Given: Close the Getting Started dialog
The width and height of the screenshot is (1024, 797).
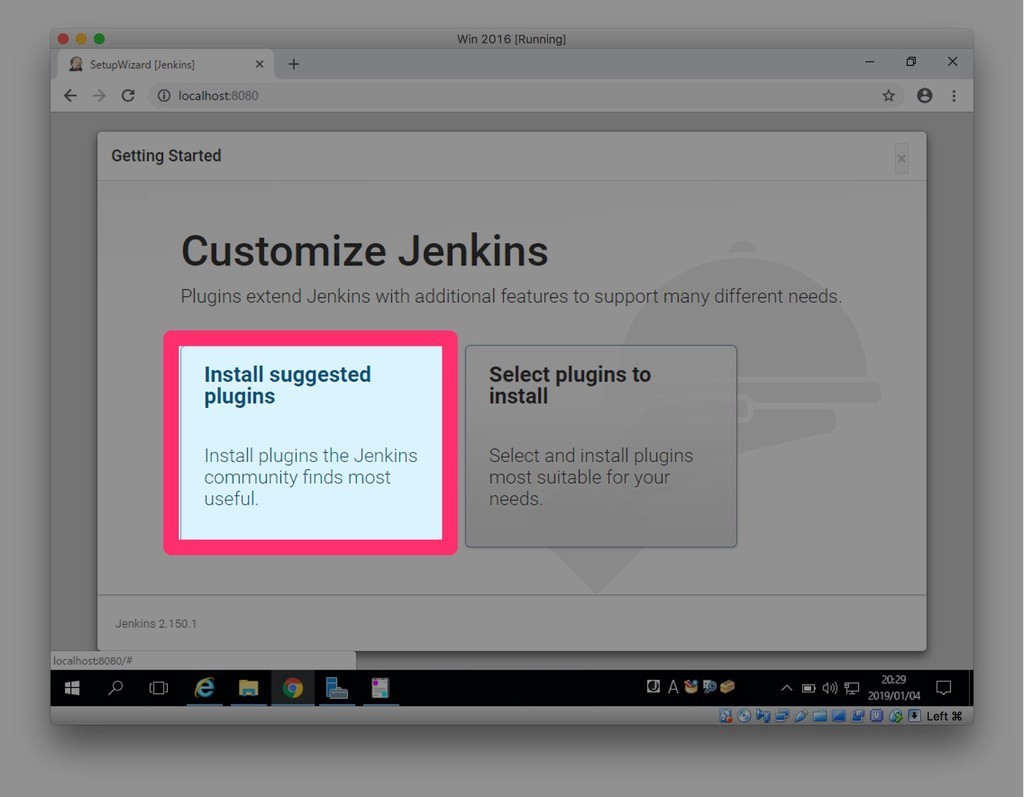Looking at the screenshot, I should tap(901, 158).
